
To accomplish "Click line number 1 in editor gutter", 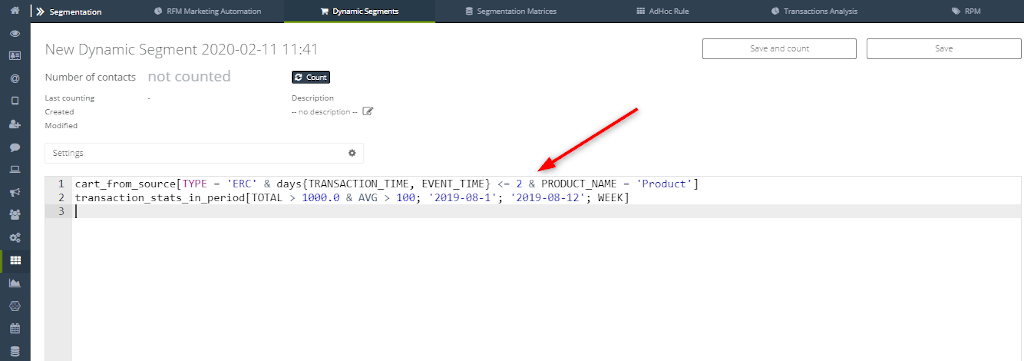I will (61, 184).
